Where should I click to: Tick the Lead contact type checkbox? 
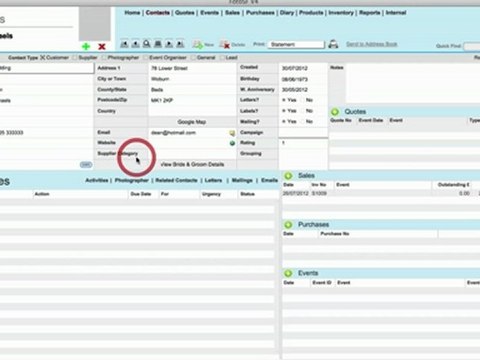point(222,58)
